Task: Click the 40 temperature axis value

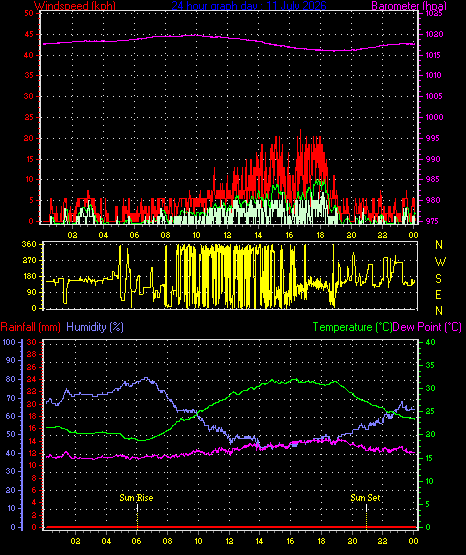Action: pos(430,342)
